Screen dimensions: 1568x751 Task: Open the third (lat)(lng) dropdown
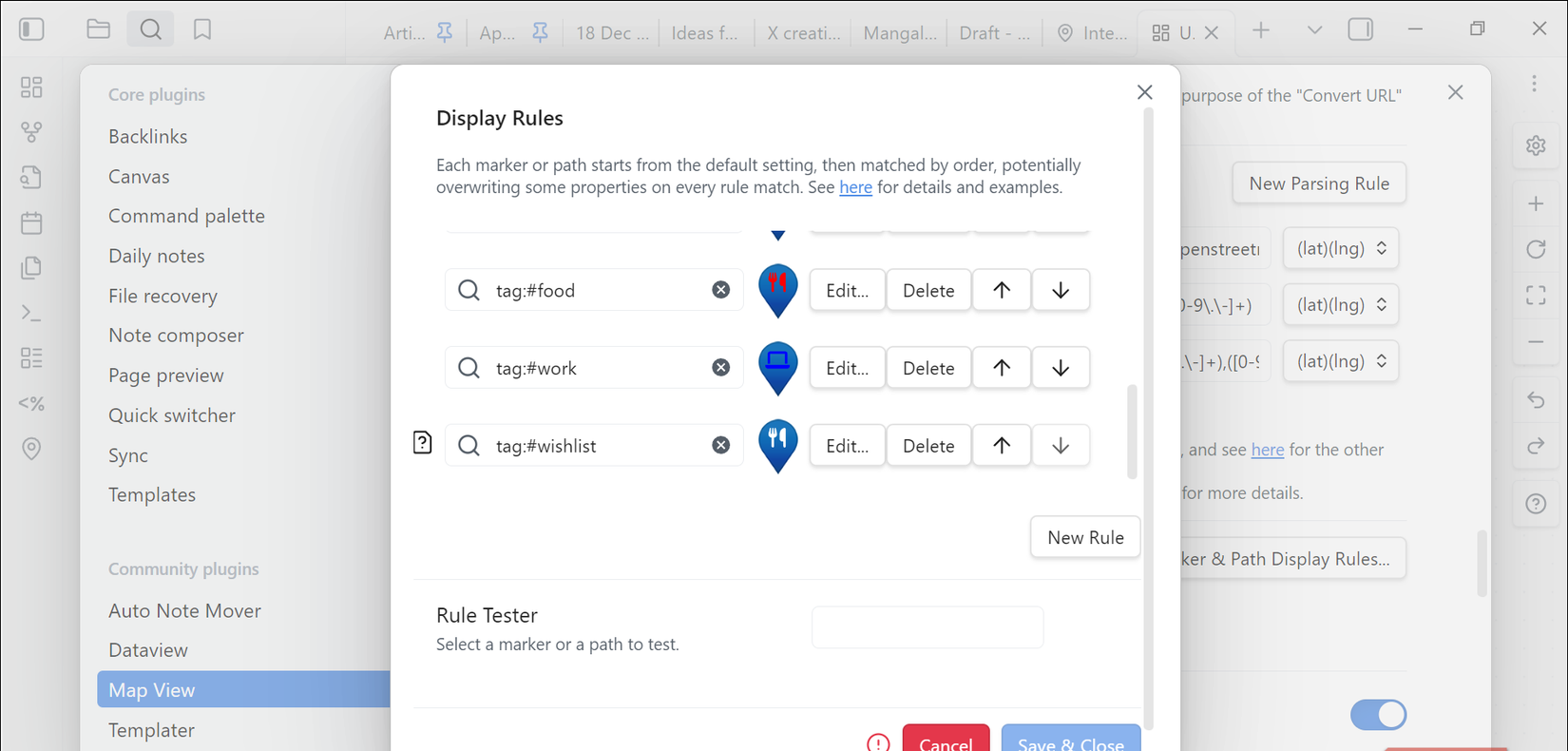pos(1341,361)
